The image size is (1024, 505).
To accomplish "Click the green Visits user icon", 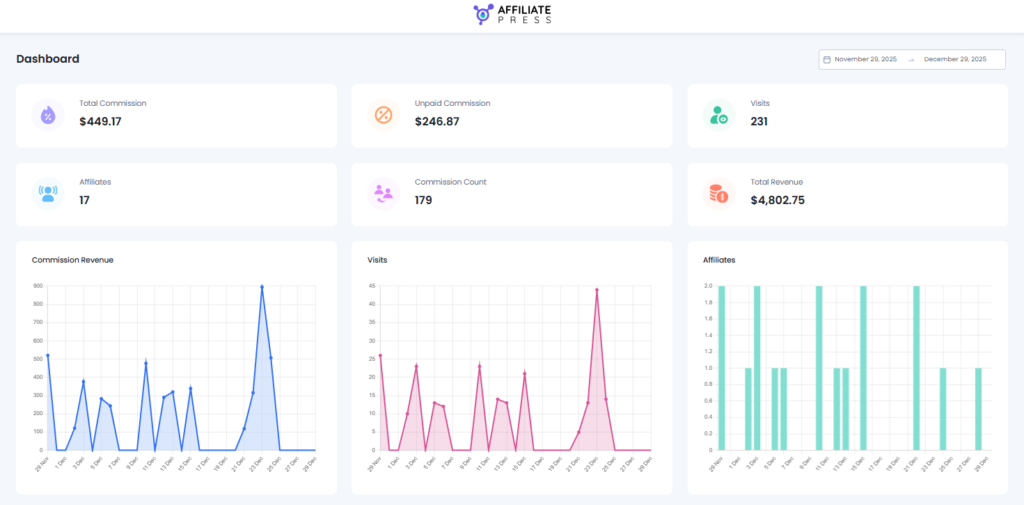I will pyautogui.click(x=718, y=115).
